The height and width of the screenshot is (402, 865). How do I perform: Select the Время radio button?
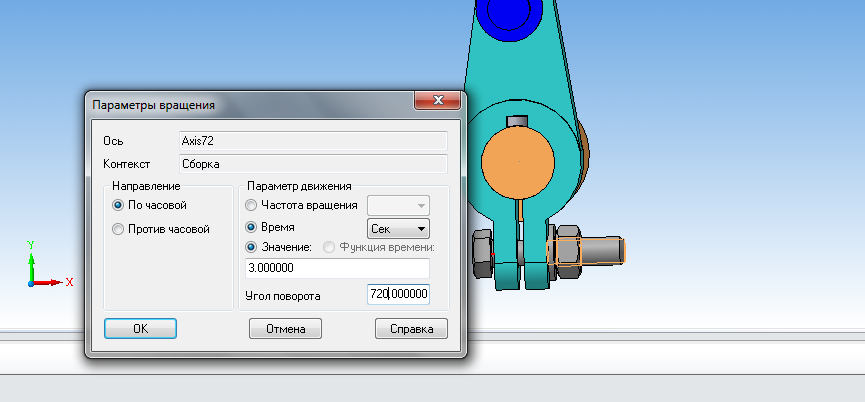251,228
